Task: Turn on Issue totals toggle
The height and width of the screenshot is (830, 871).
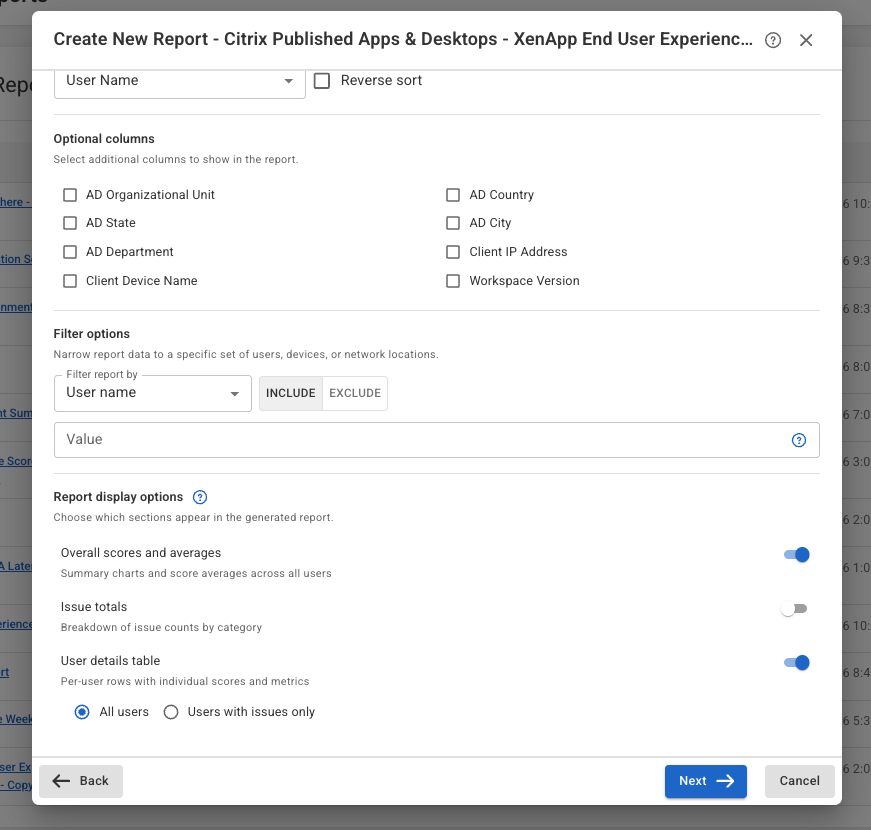Action: tap(794, 609)
